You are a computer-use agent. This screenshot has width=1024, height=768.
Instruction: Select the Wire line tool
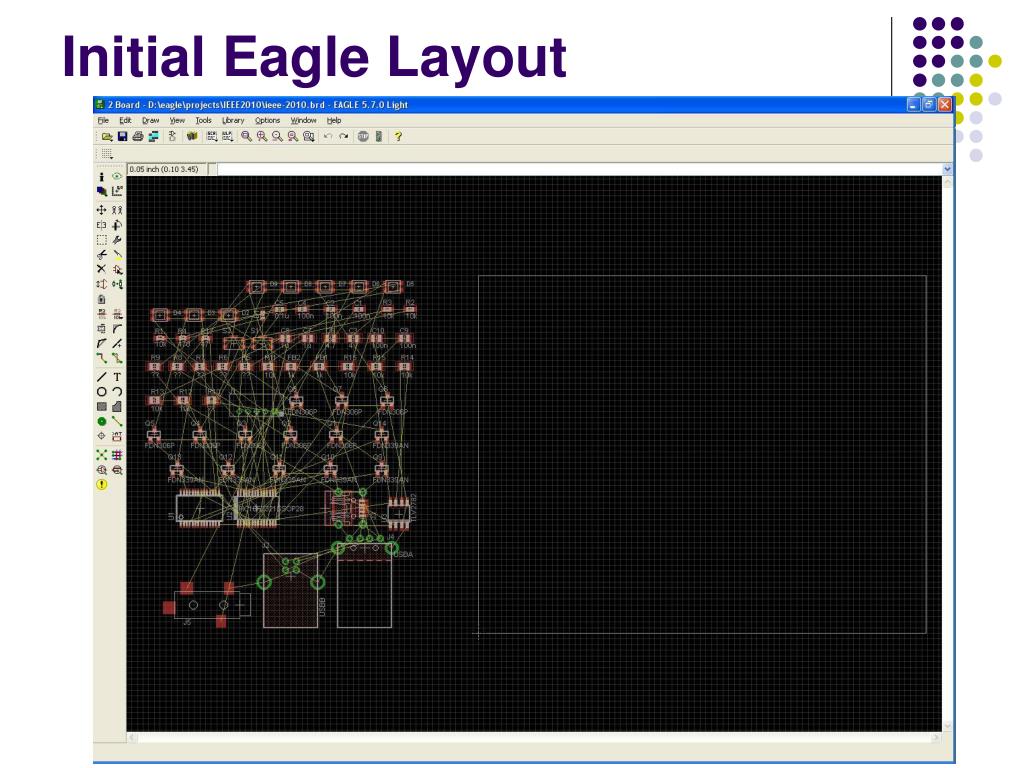coord(101,377)
